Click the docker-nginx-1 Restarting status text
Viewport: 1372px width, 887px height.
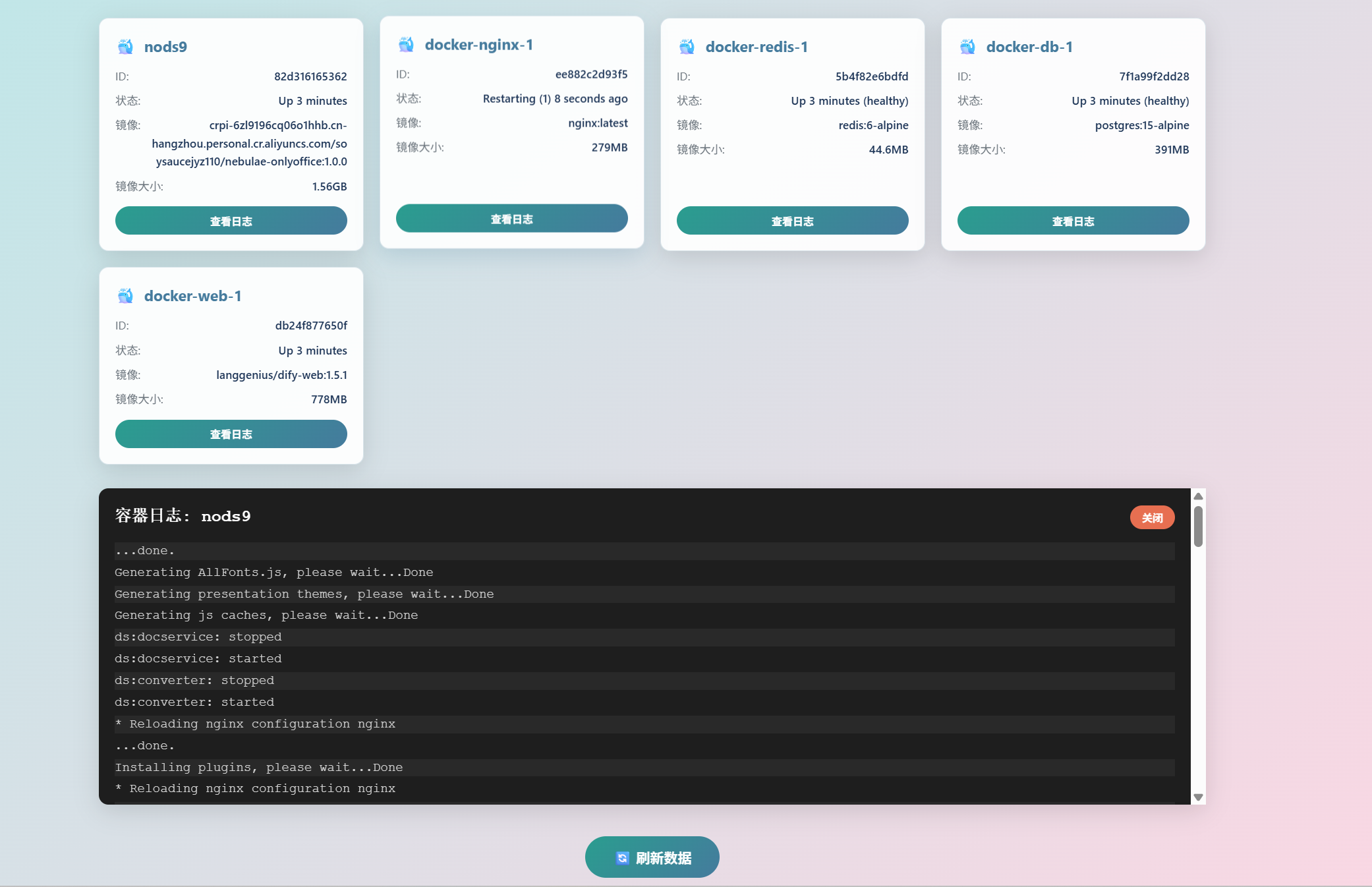tap(555, 99)
